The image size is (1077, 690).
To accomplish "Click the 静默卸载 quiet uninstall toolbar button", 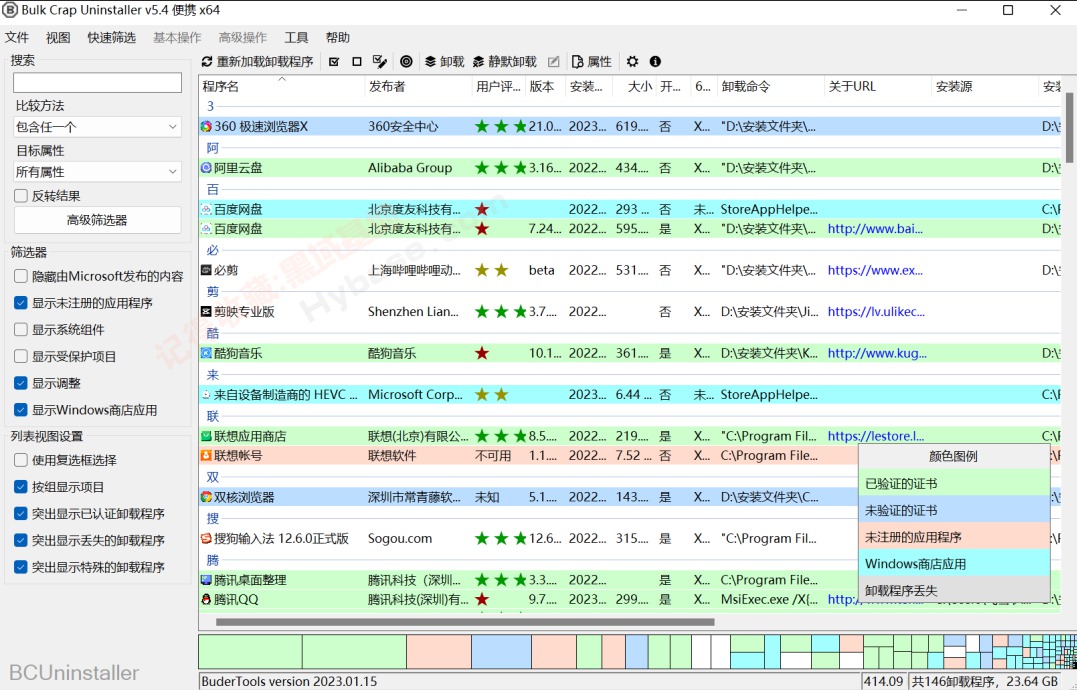I will click(505, 62).
